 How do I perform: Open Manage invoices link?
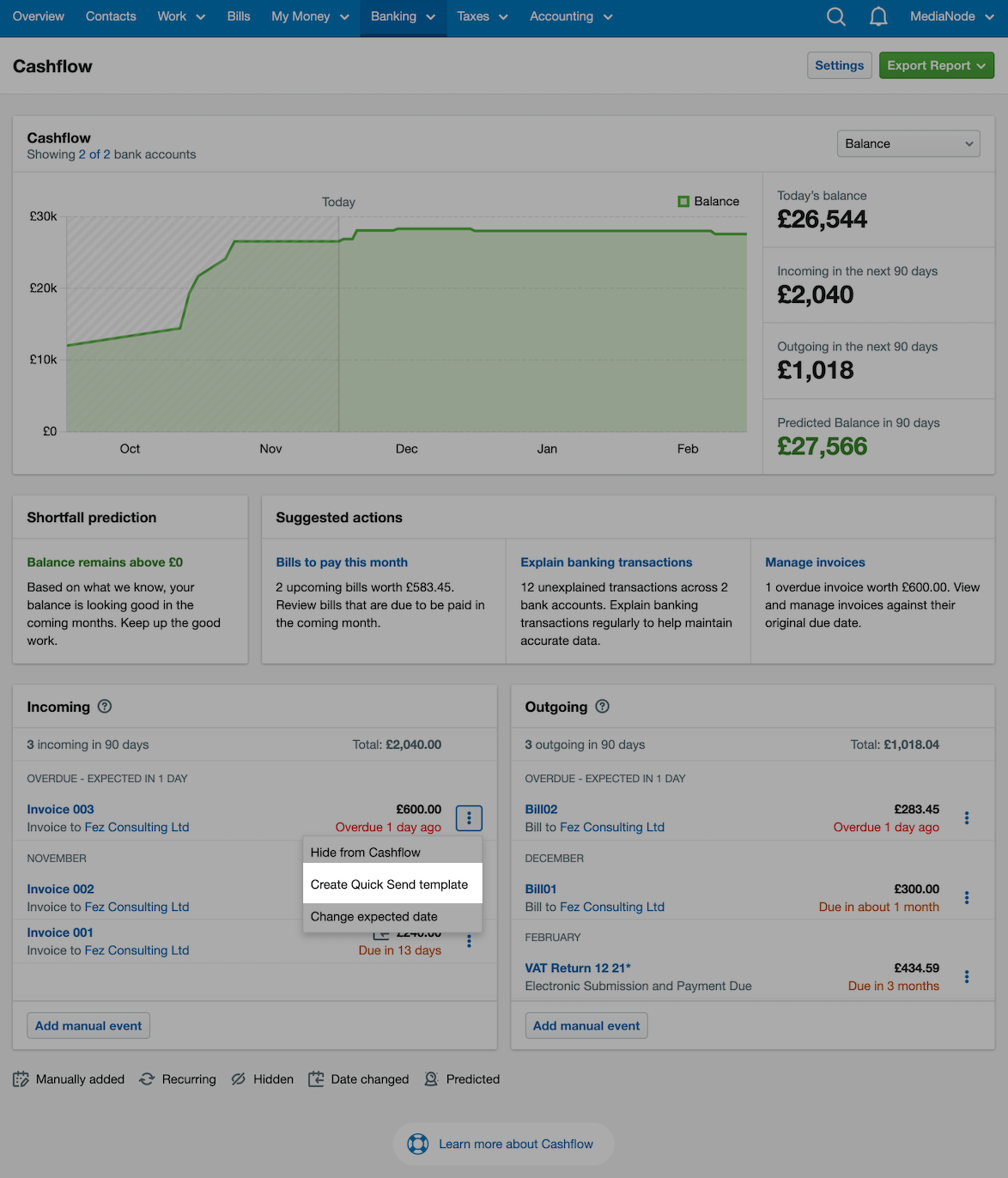pos(815,562)
